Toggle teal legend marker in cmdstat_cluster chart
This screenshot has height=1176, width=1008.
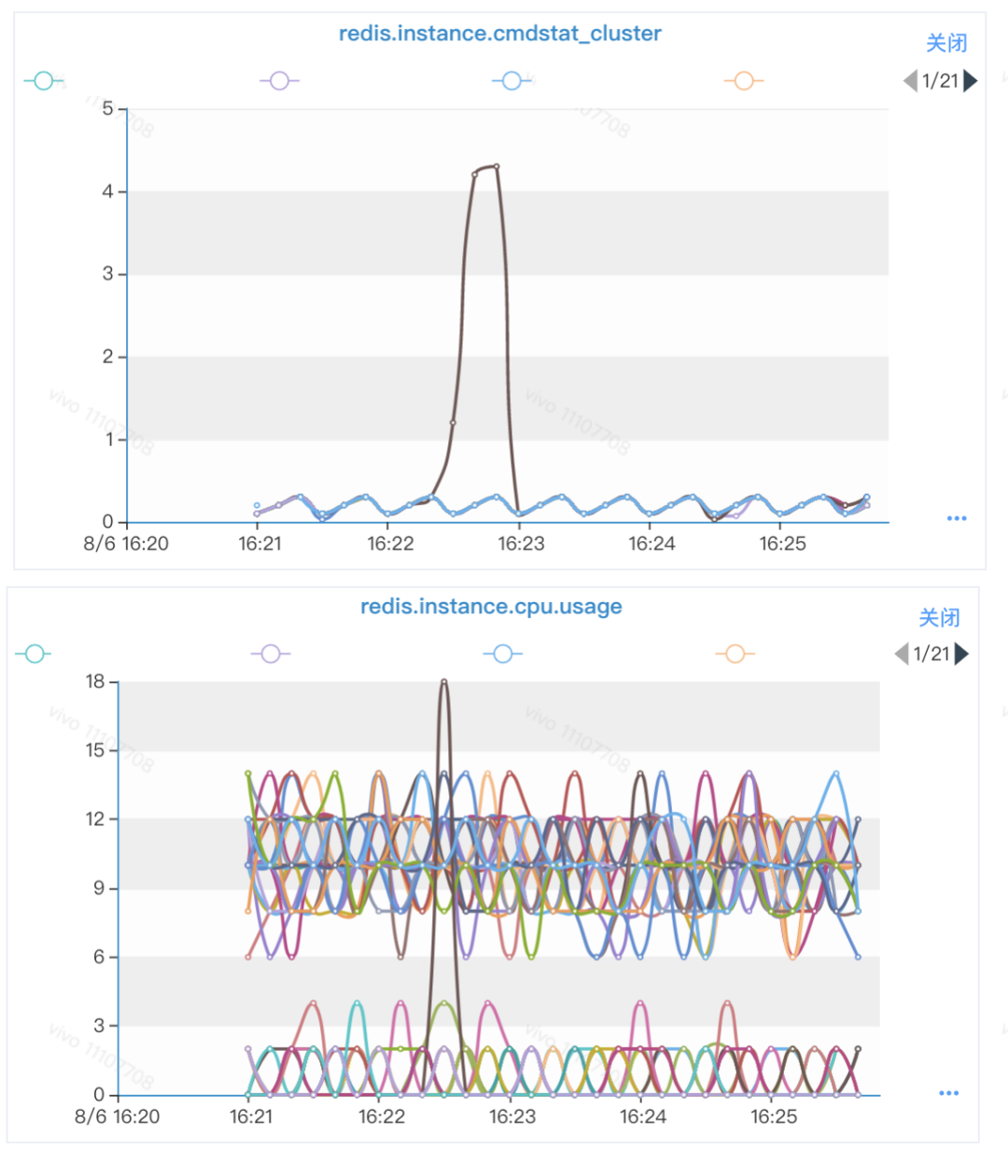[44, 81]
